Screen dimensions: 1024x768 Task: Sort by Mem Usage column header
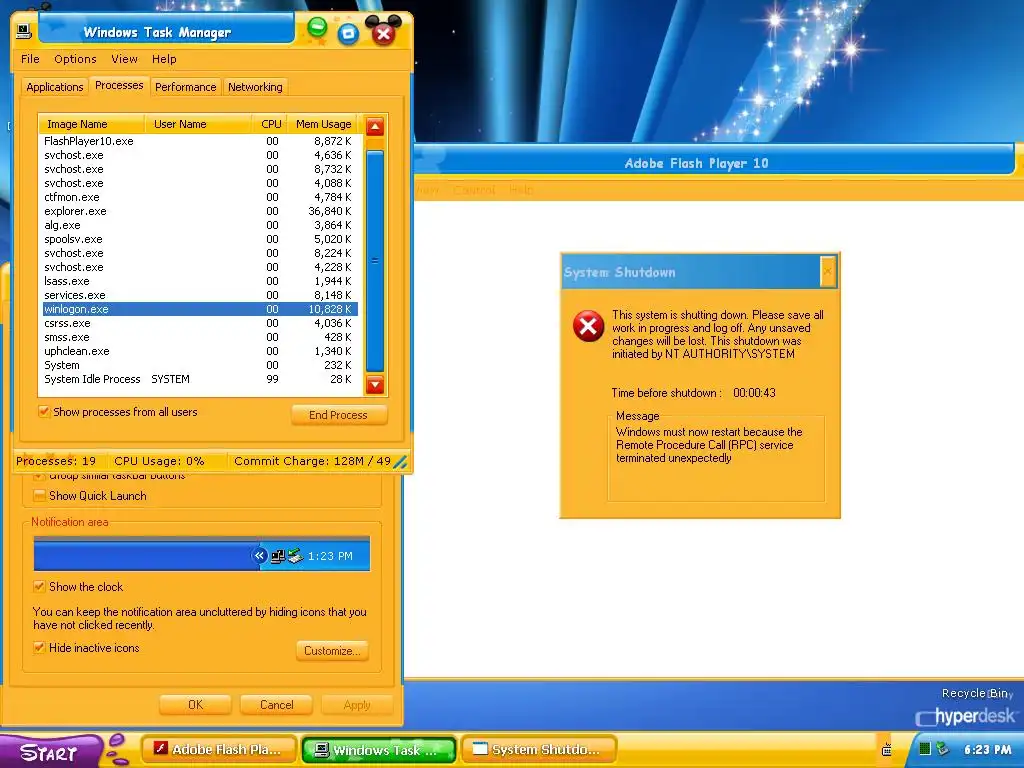click(323, 124)
